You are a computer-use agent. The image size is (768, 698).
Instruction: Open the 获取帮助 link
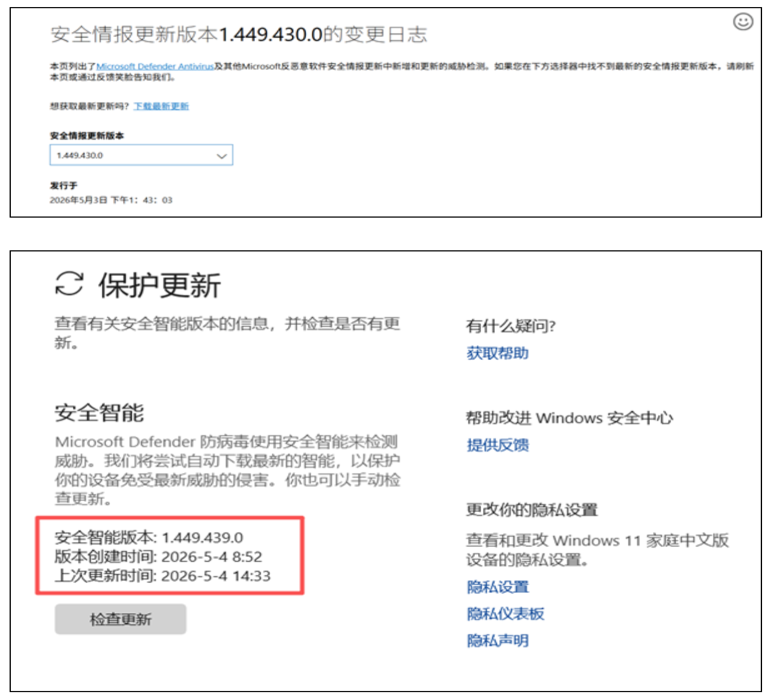click(x=497, y=353)
